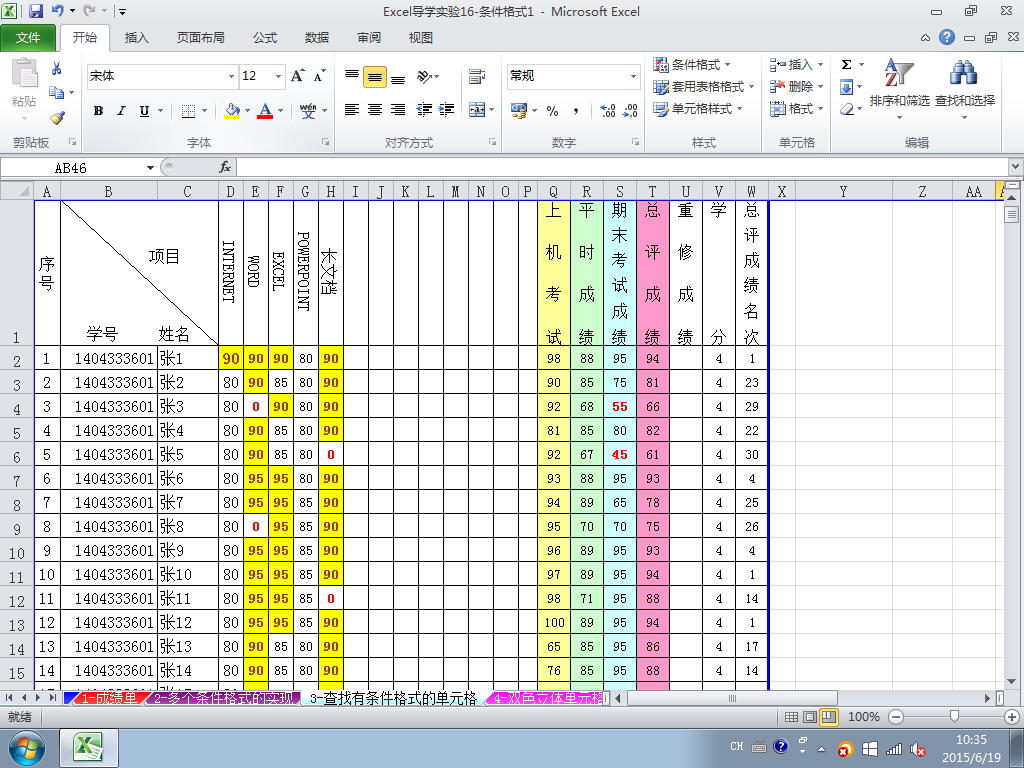The image size is (1024, 768).
Task: Click the Cut scissors icon
Action: tap(57, 69)
